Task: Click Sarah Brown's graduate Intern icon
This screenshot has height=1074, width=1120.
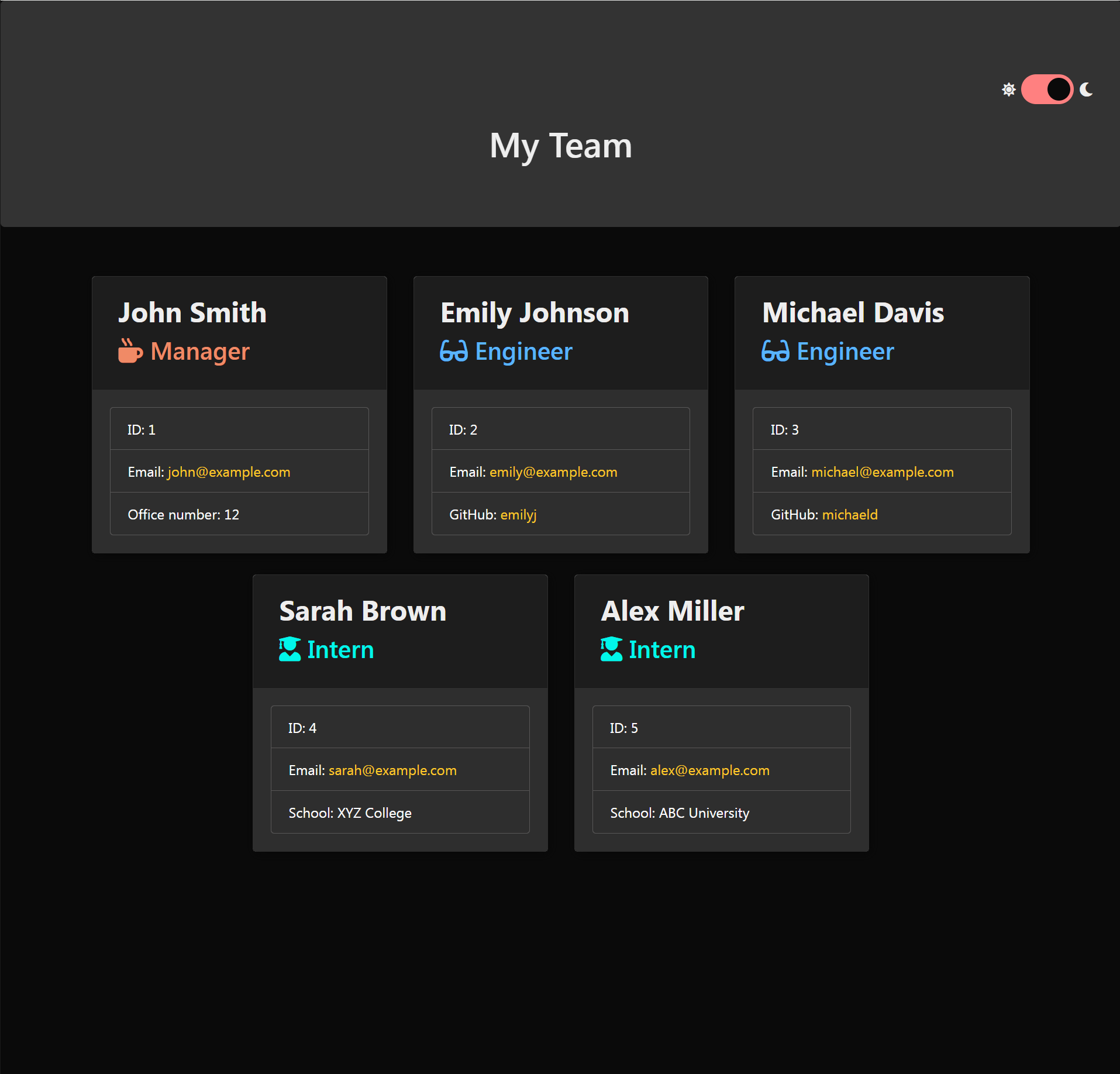Action: click(x=290, y=649)
